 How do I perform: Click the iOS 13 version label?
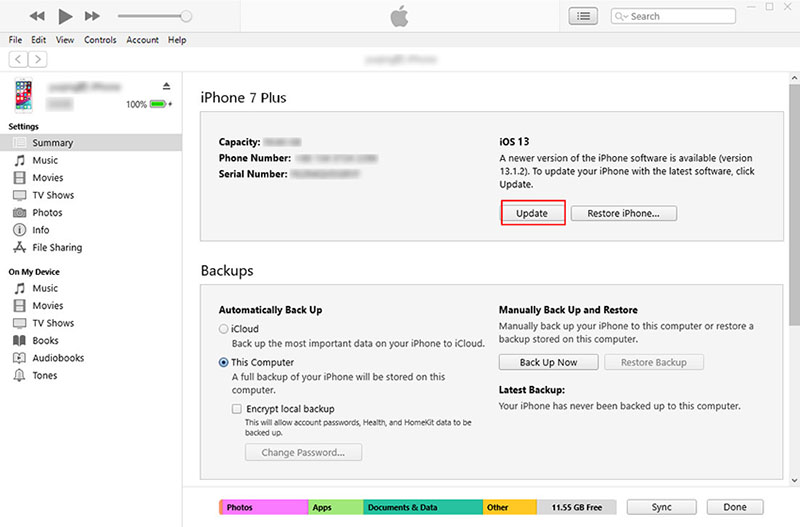514,142
